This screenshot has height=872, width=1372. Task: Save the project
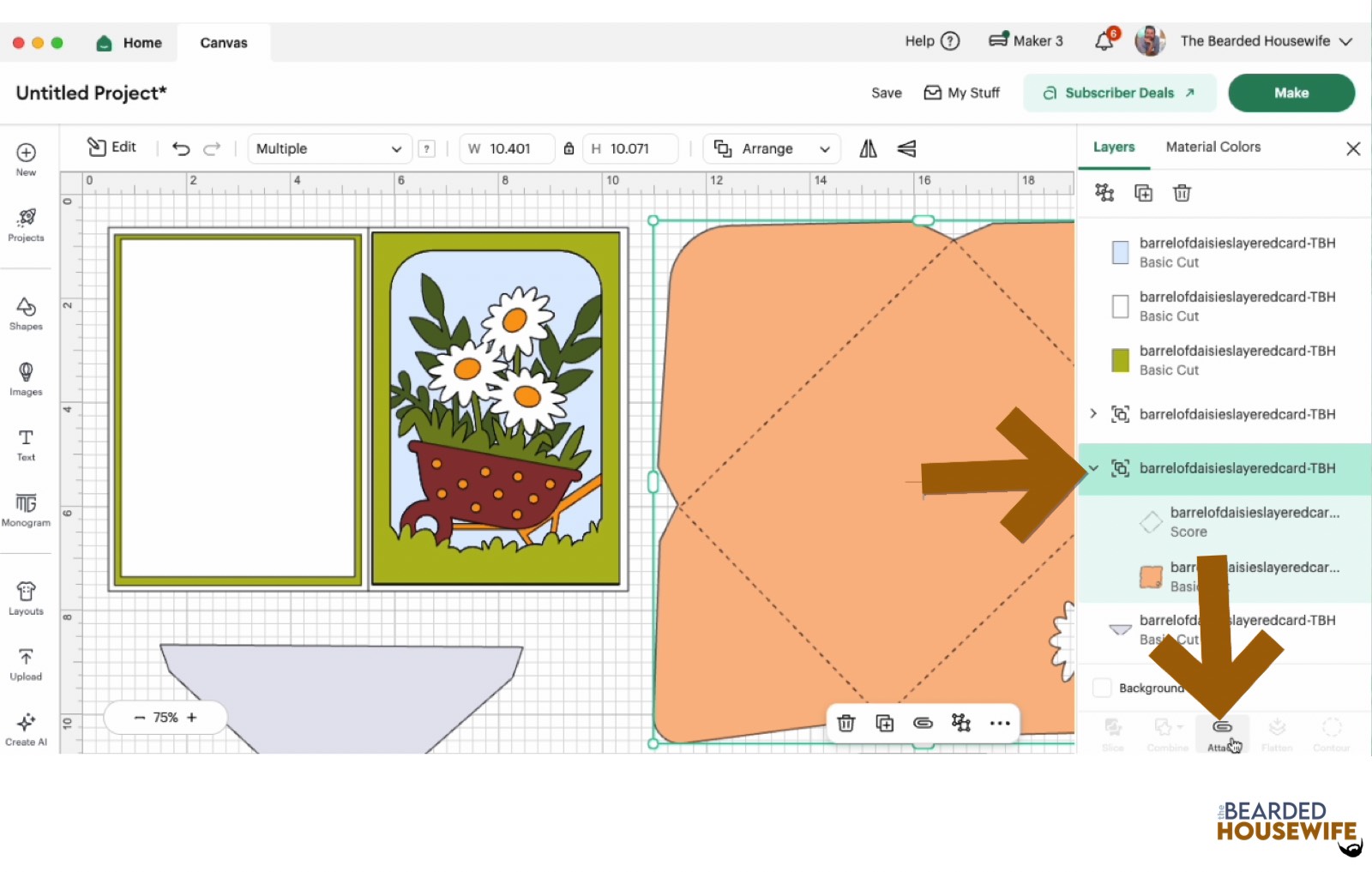click(887, 93)
